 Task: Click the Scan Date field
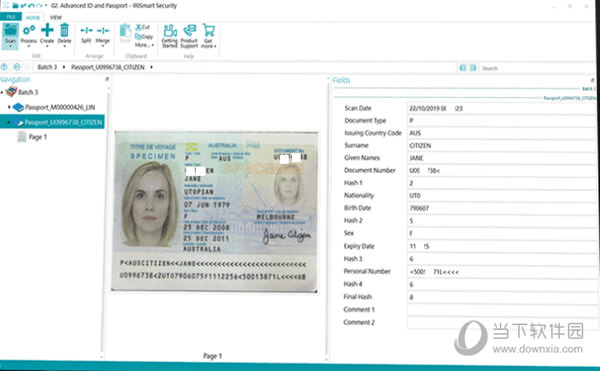(x=501, y=108)
